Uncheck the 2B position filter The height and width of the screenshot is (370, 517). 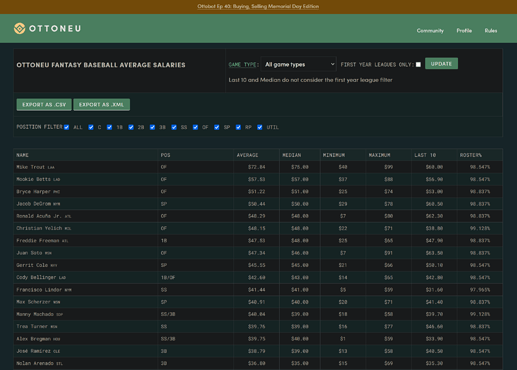(x=131, y=127)
